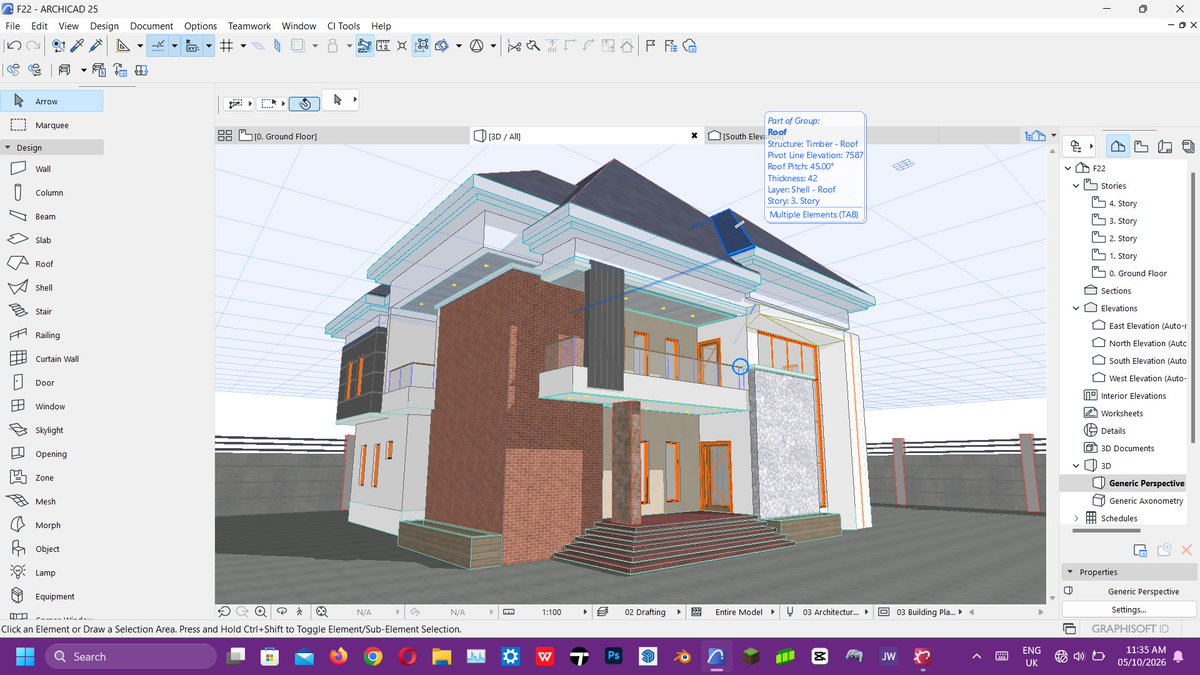This screenshot has width=1200, height=675.
Task: Select the Window tool
Action: (x=52, y=407)
